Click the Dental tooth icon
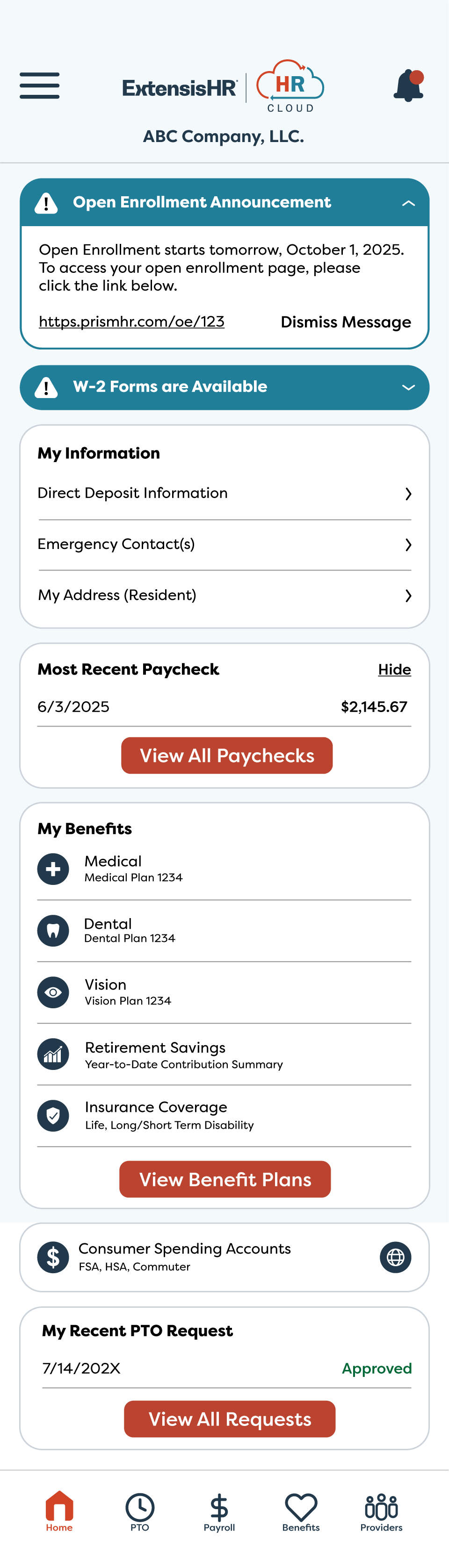This screenshot has width=449, height=1568. [53, 931]
